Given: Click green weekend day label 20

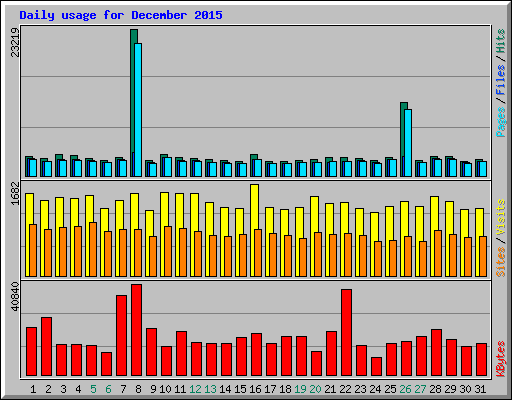Looking at the screenshot, I should tap(315, 389).
